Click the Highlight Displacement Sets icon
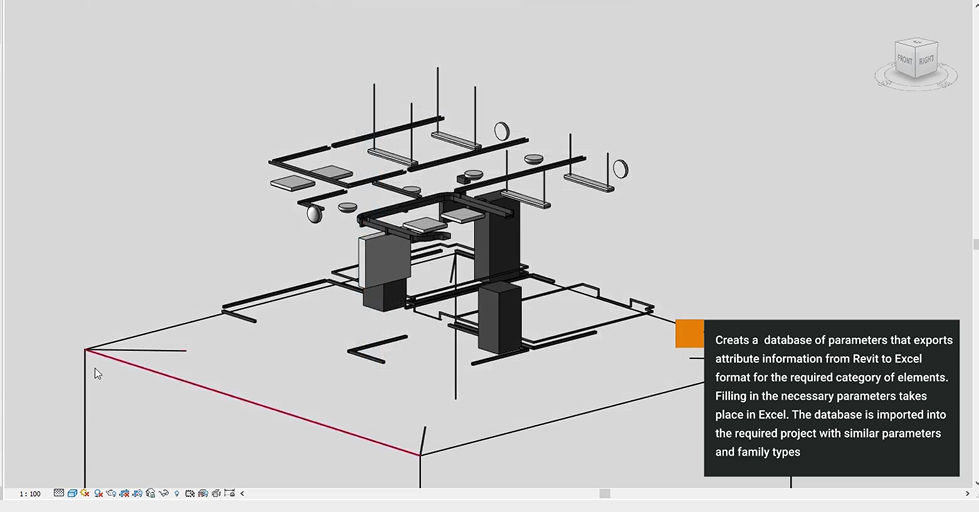The height and width of the screenshot is (512, 979). [216, 493]
